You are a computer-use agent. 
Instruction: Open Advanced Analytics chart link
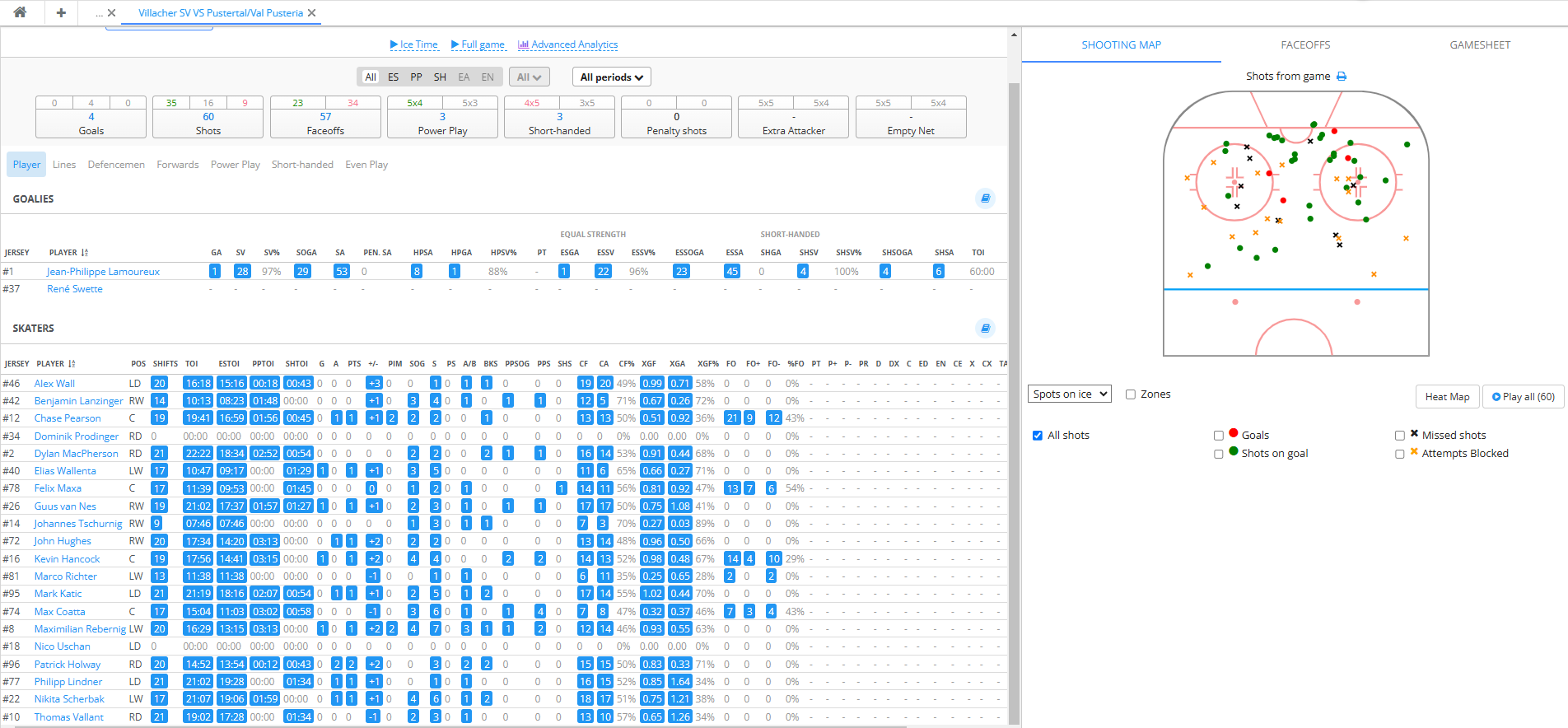coord(567,44)
